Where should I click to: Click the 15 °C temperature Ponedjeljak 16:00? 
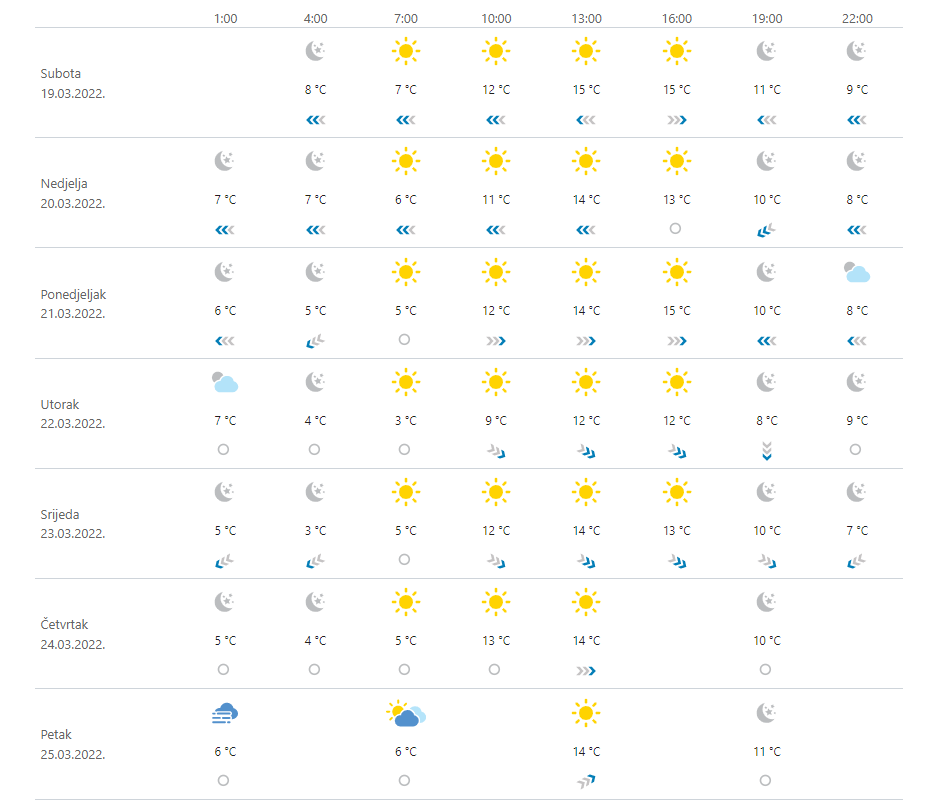point(676,311)
